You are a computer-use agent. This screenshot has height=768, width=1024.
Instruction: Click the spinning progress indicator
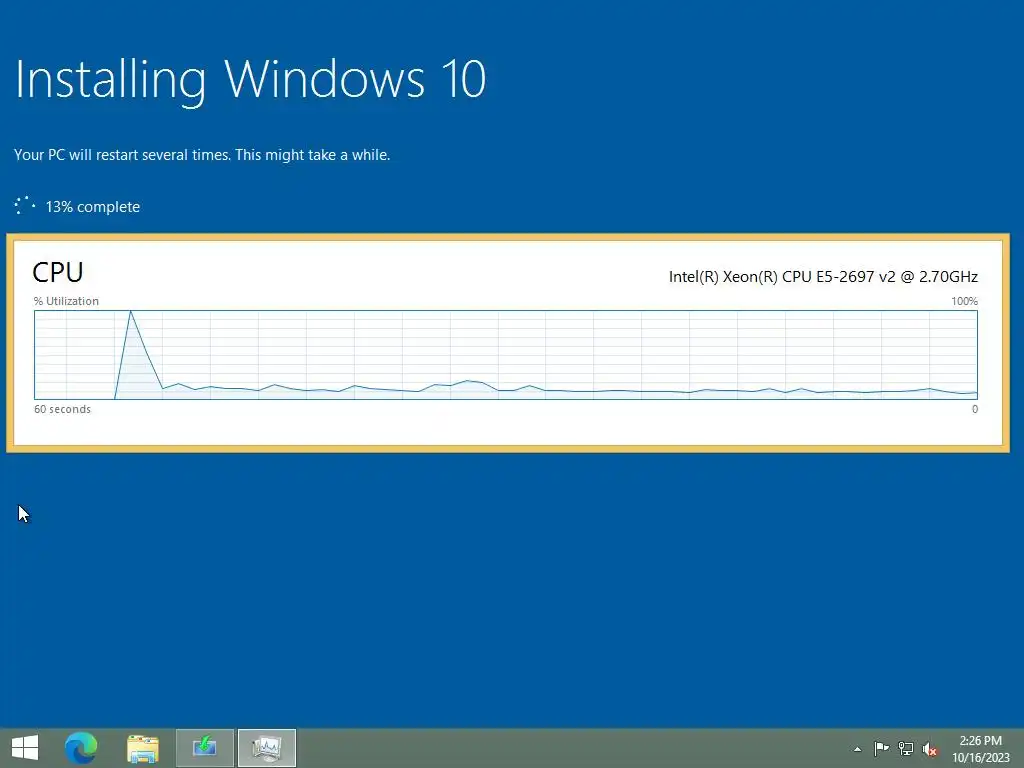click(x=24, y=206)
